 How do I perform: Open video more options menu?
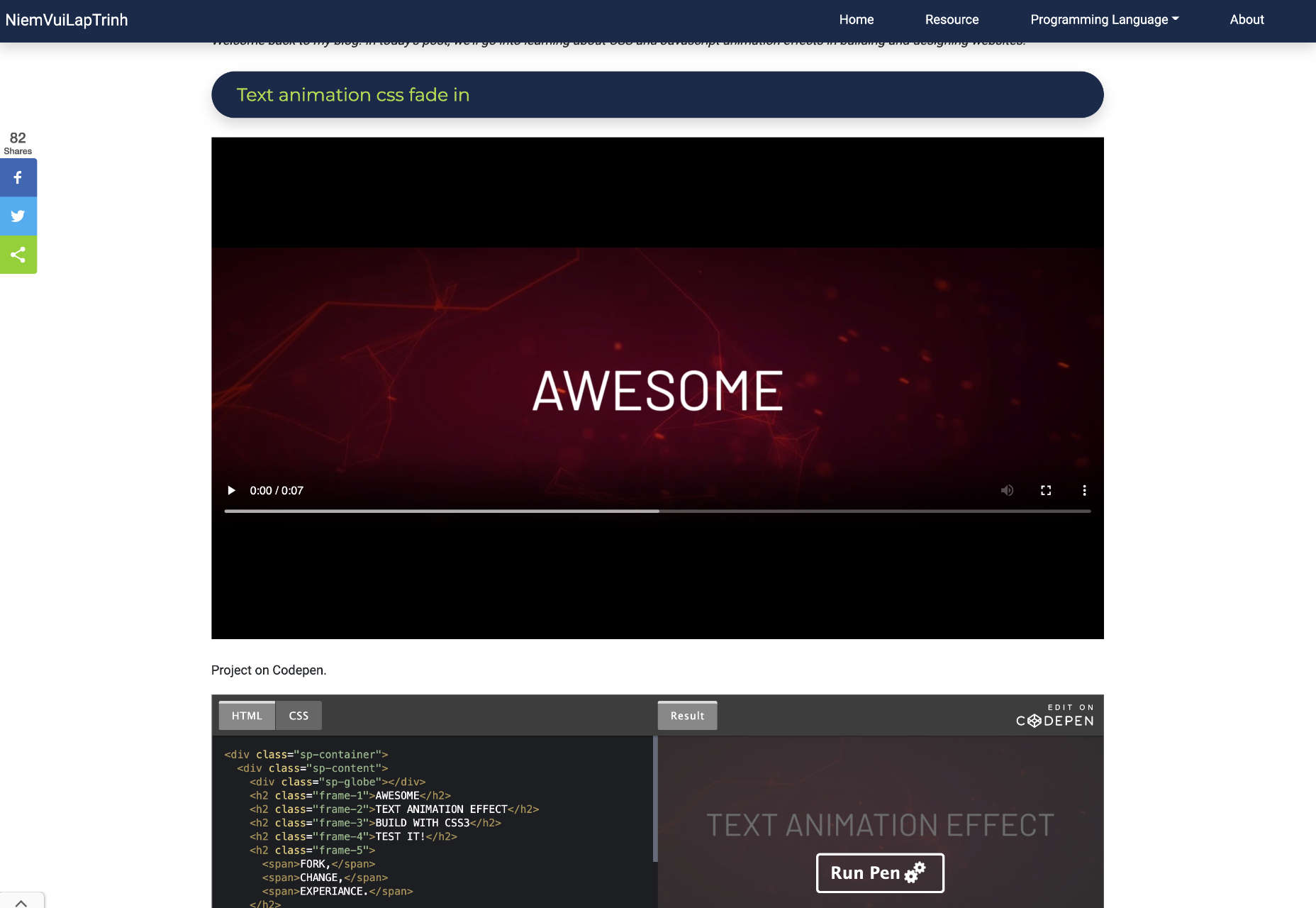[x=1084, y=490]
